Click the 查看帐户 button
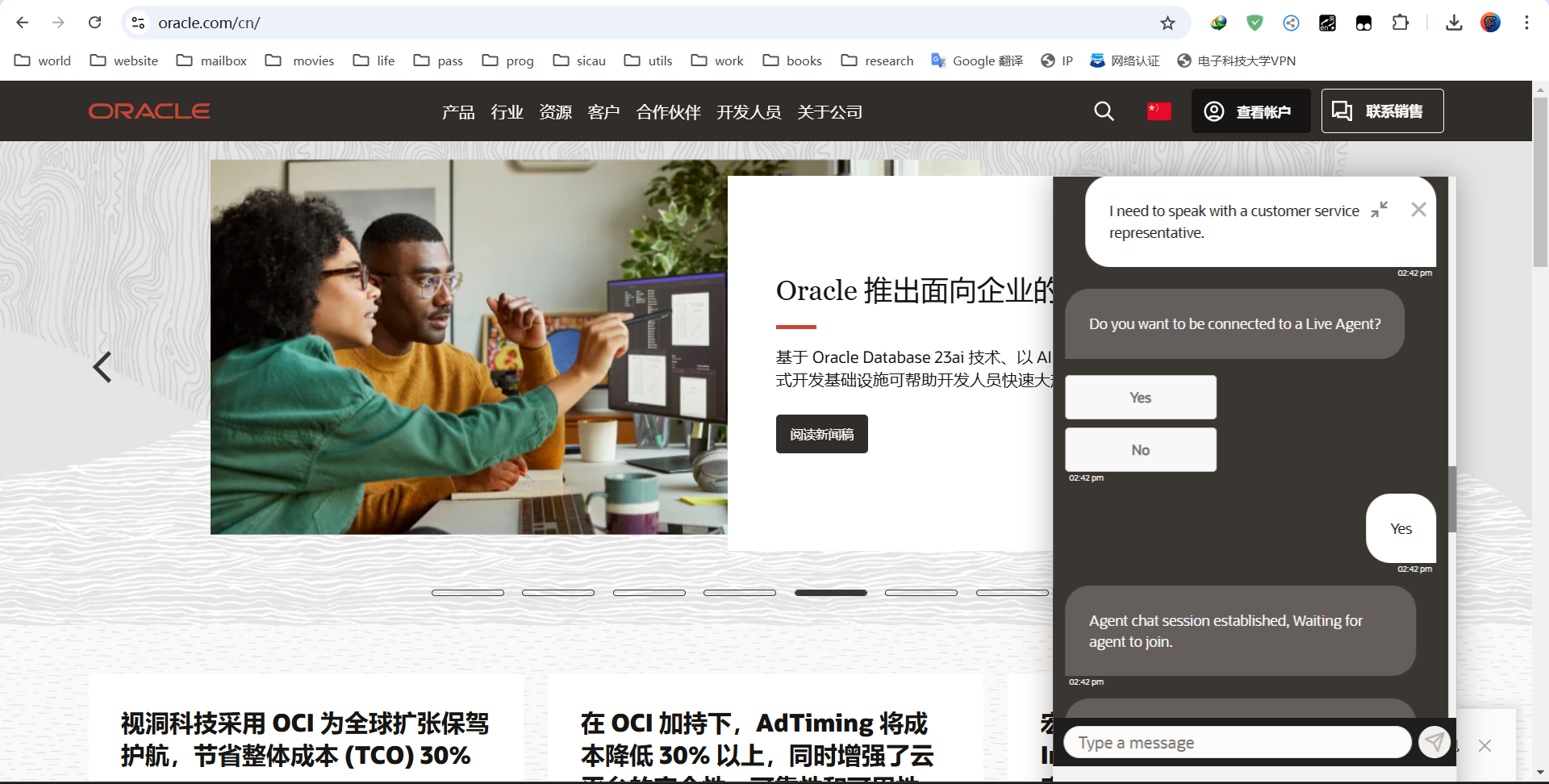This screenshot has height=784, width=1549. [1250, 111]
